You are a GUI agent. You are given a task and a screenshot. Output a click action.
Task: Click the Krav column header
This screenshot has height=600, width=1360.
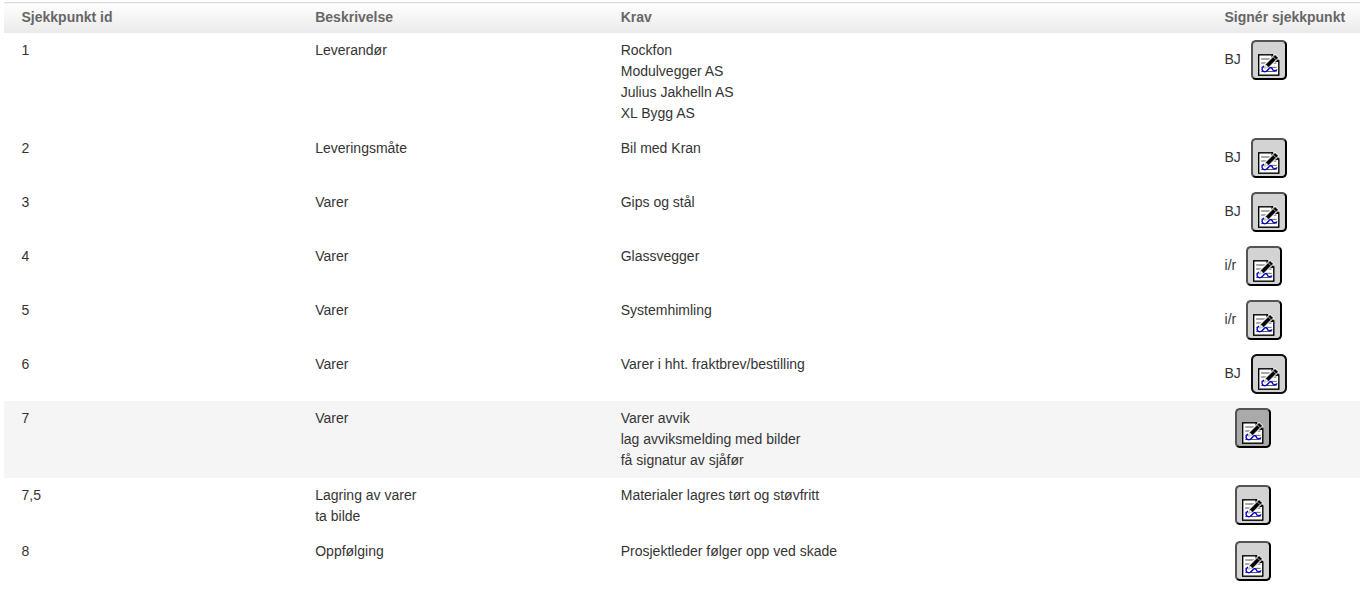[636, 18]
